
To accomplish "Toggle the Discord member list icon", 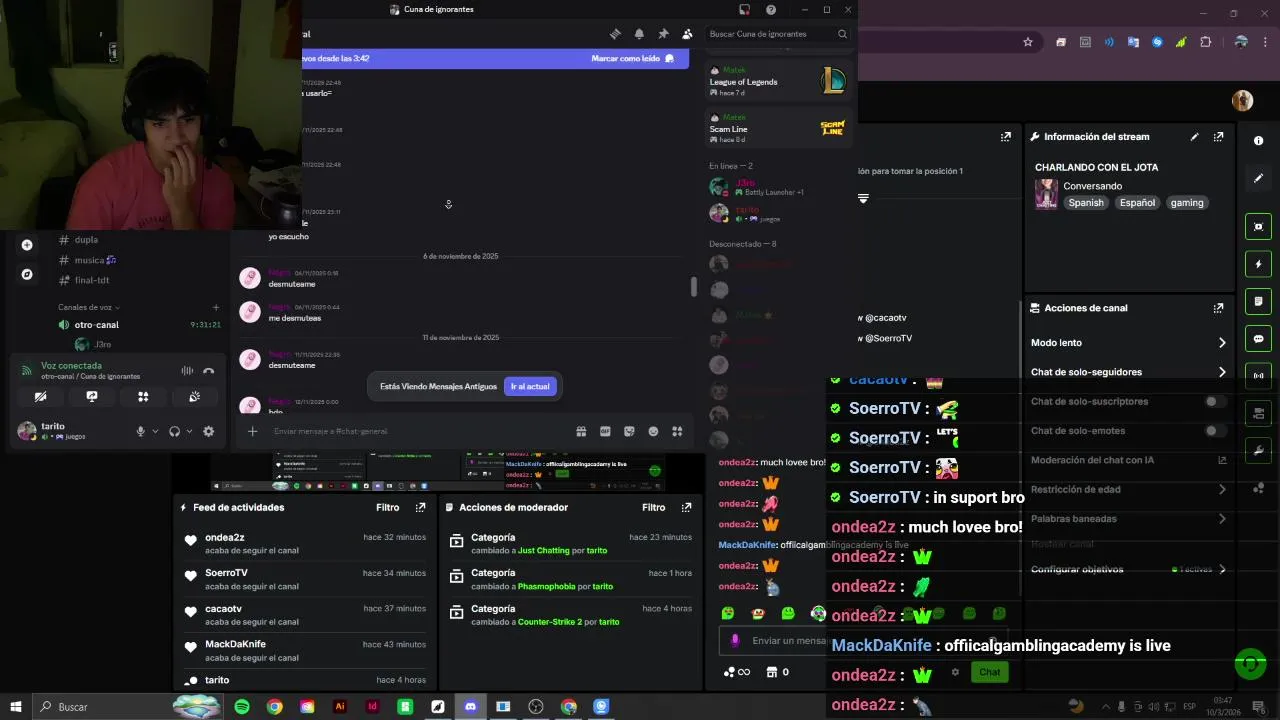I will [687, 34].
